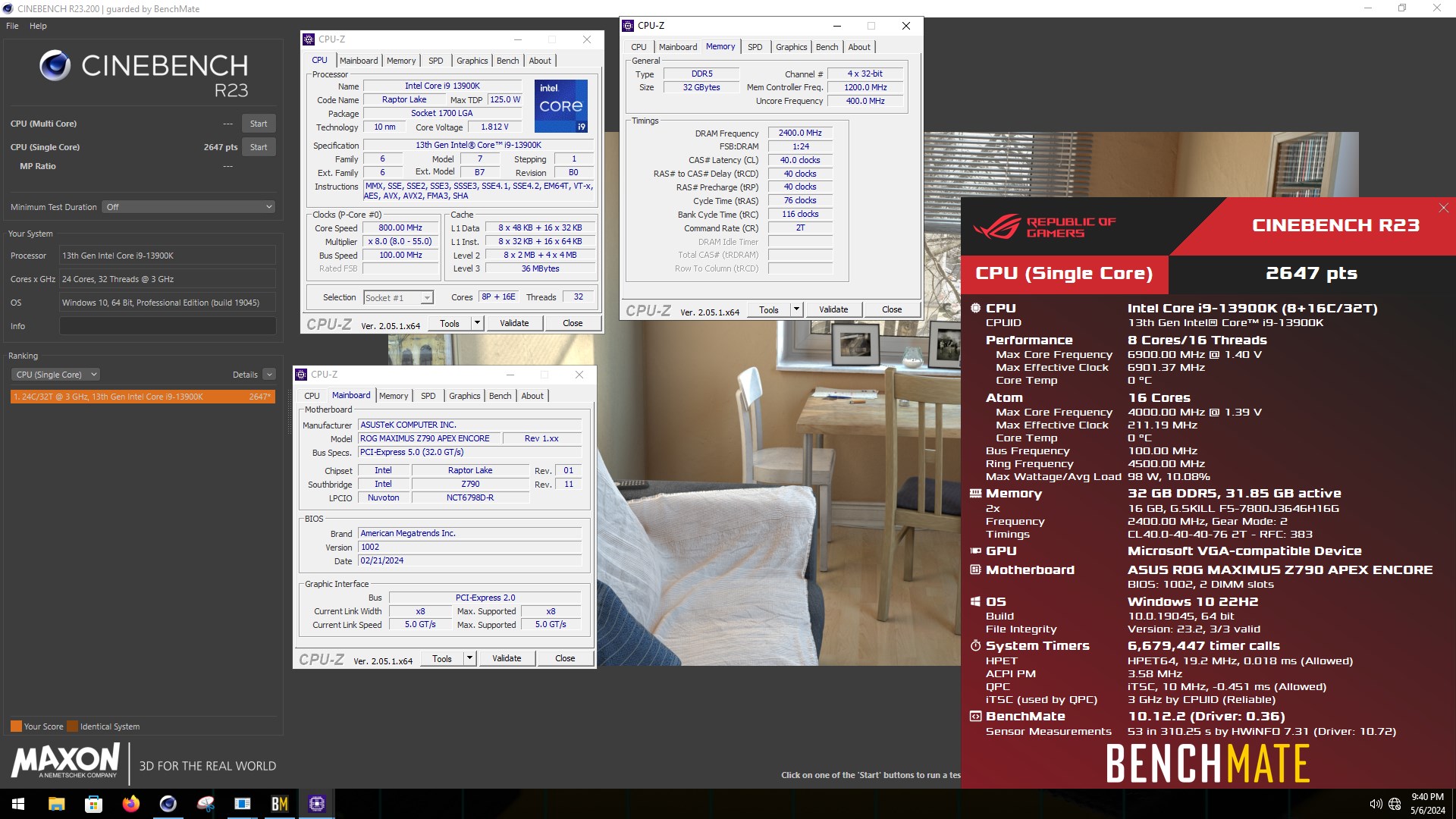
Task: Open the Minimum Test Duration dropdown
Action: click(189, 207)
